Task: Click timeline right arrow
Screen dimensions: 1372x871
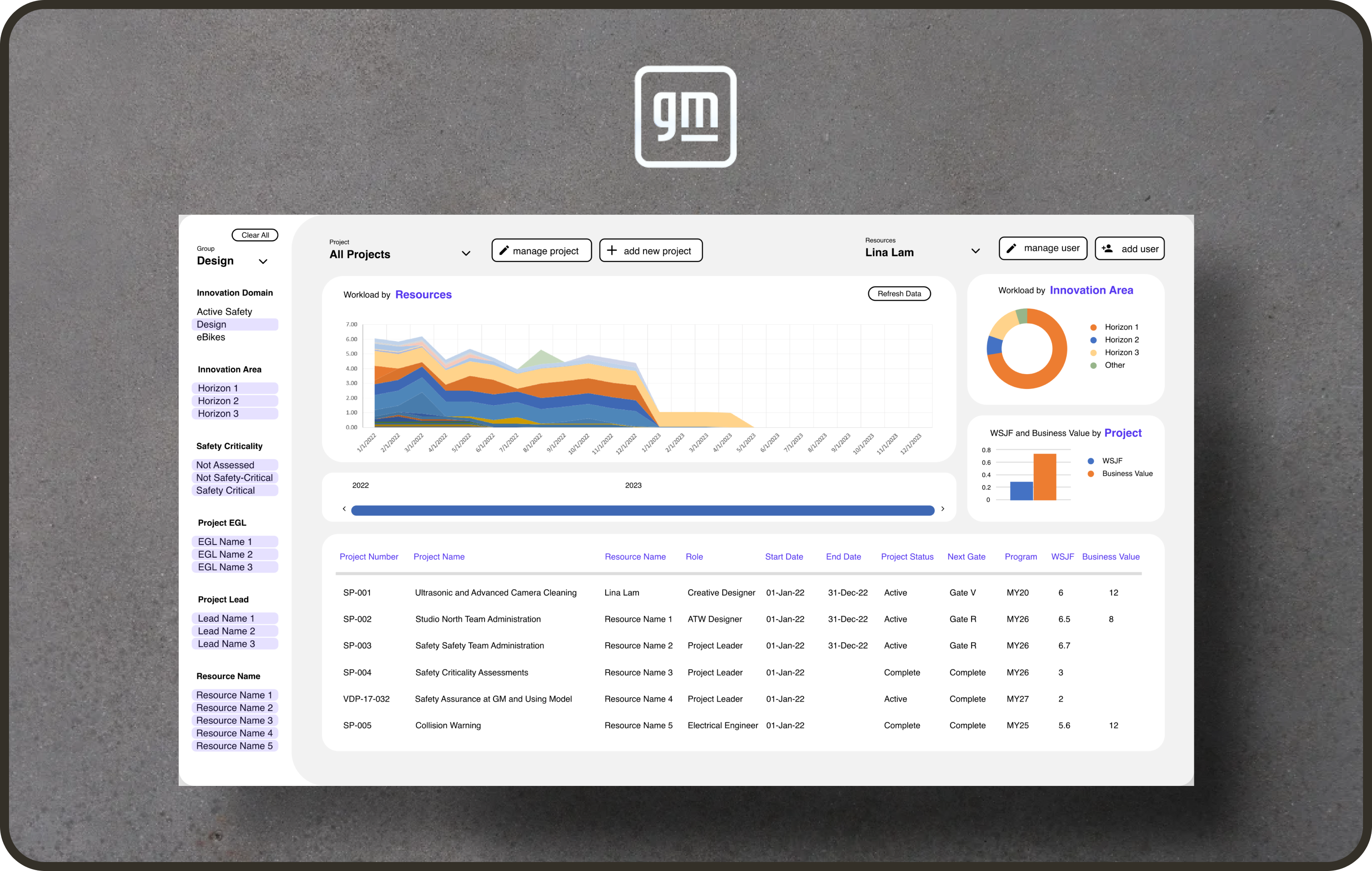Action: (942, 509)
